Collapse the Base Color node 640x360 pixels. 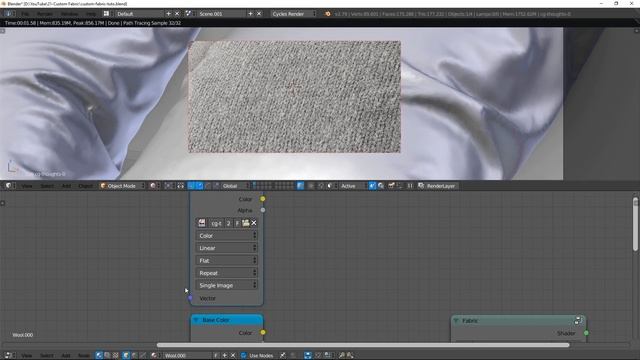(196, 320)
